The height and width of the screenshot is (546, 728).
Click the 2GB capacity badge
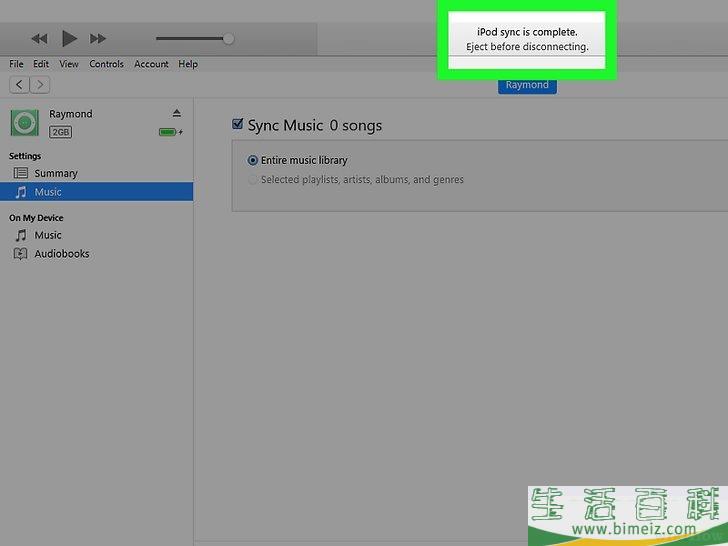click(x=60, y=132)
